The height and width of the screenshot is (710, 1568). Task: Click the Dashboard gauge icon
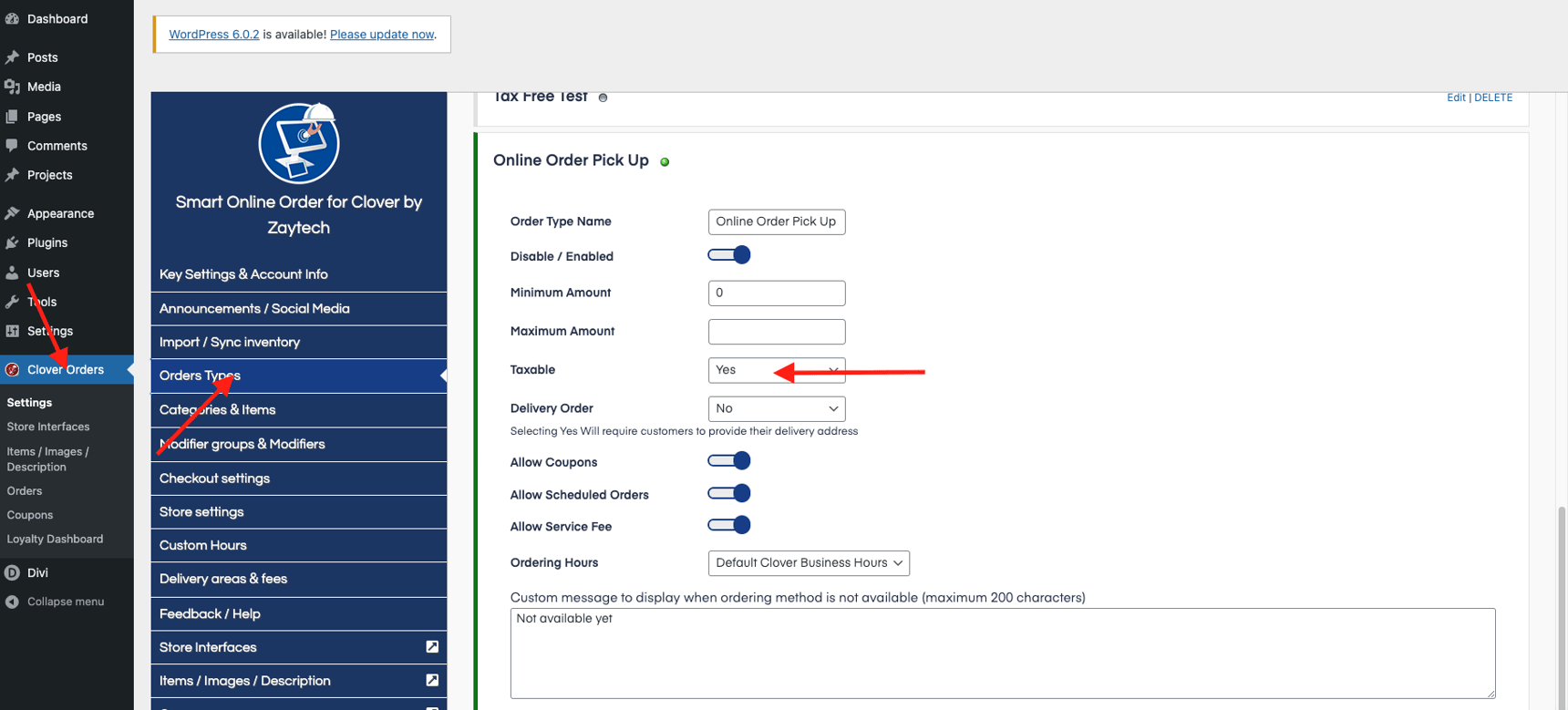tap(12, 19)
